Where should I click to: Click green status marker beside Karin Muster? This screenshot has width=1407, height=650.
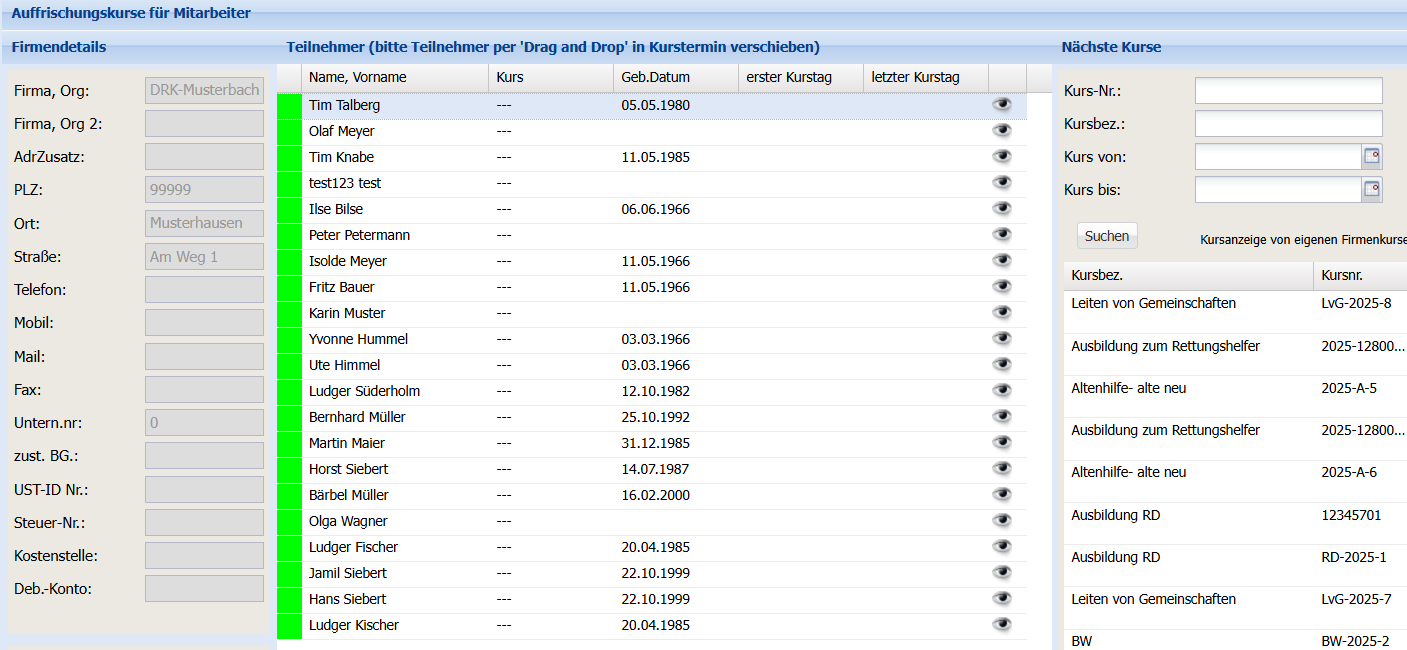click(289, 313)
